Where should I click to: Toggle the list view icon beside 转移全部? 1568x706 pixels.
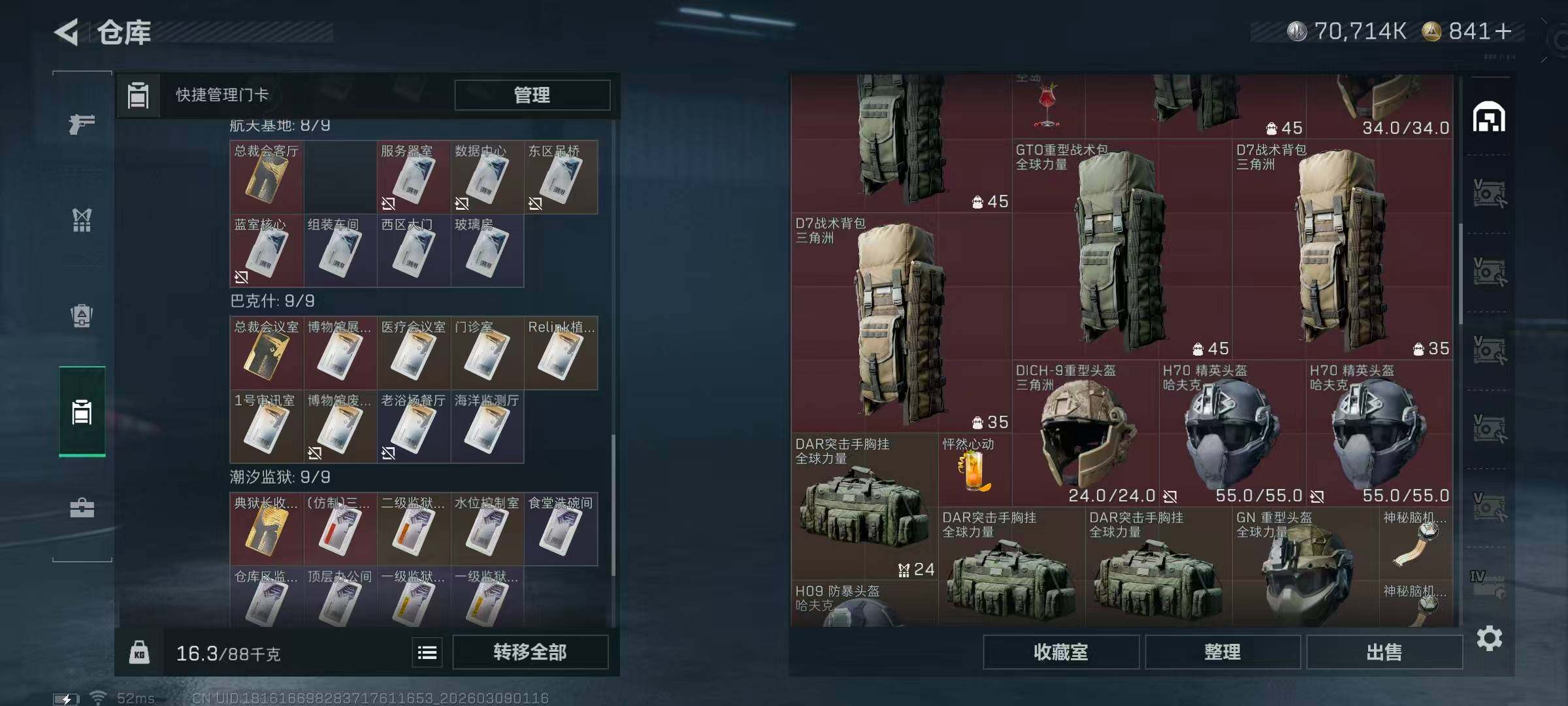pyautogui.click(x=427, y=652)
